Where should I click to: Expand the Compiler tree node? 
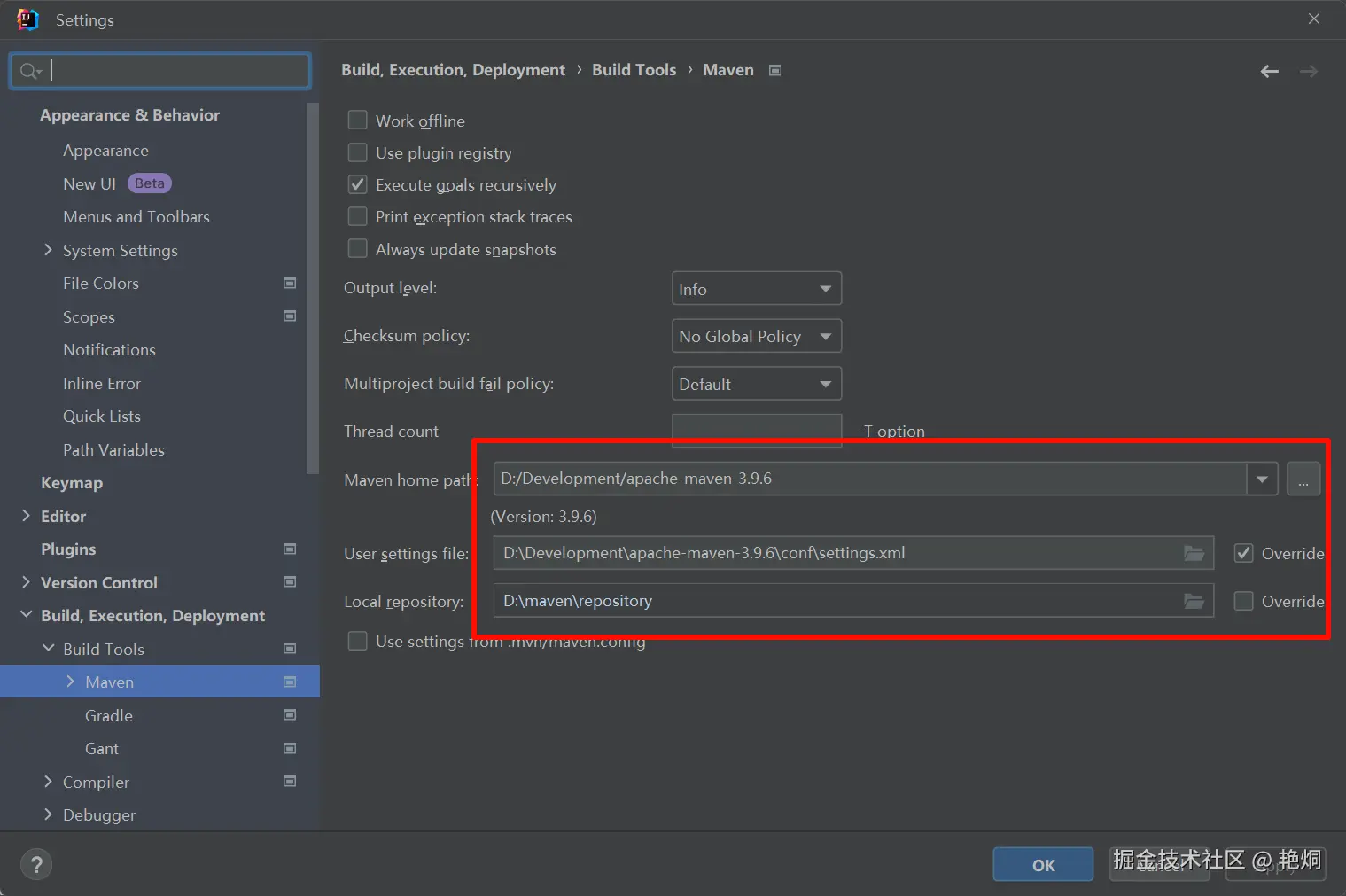48,782
